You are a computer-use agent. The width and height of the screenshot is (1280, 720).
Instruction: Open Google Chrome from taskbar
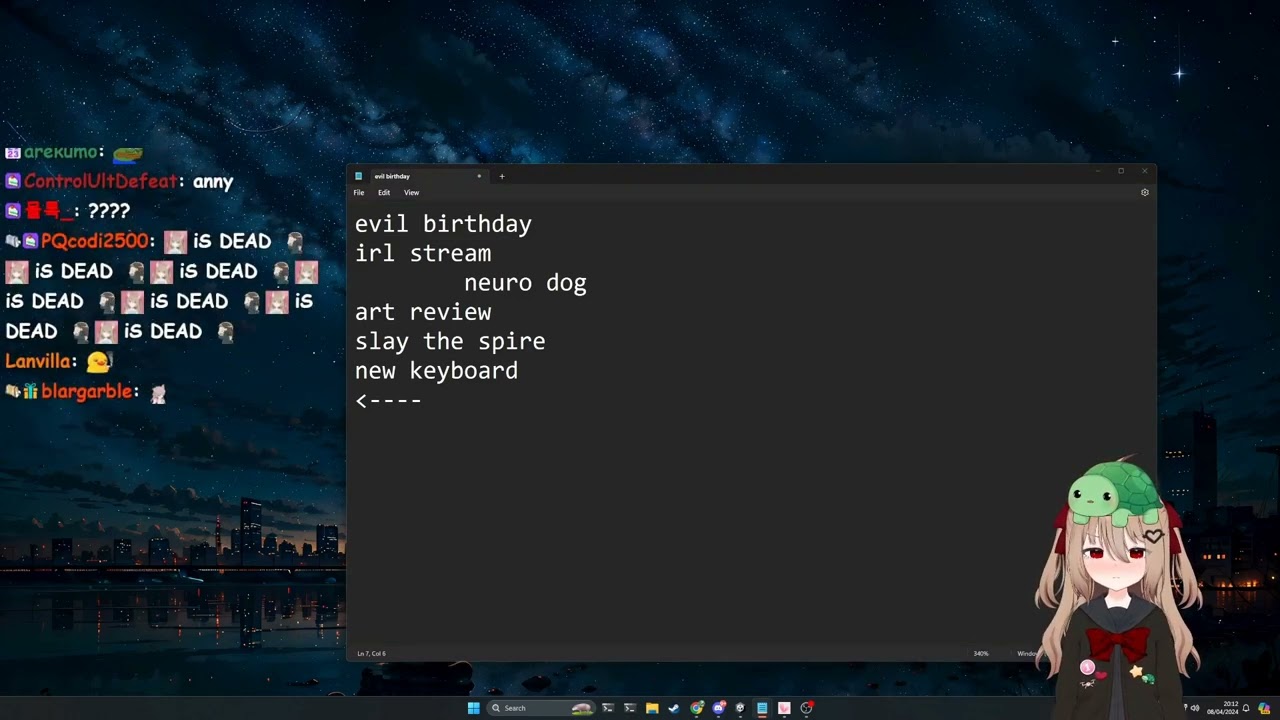[x=697, y=708]
